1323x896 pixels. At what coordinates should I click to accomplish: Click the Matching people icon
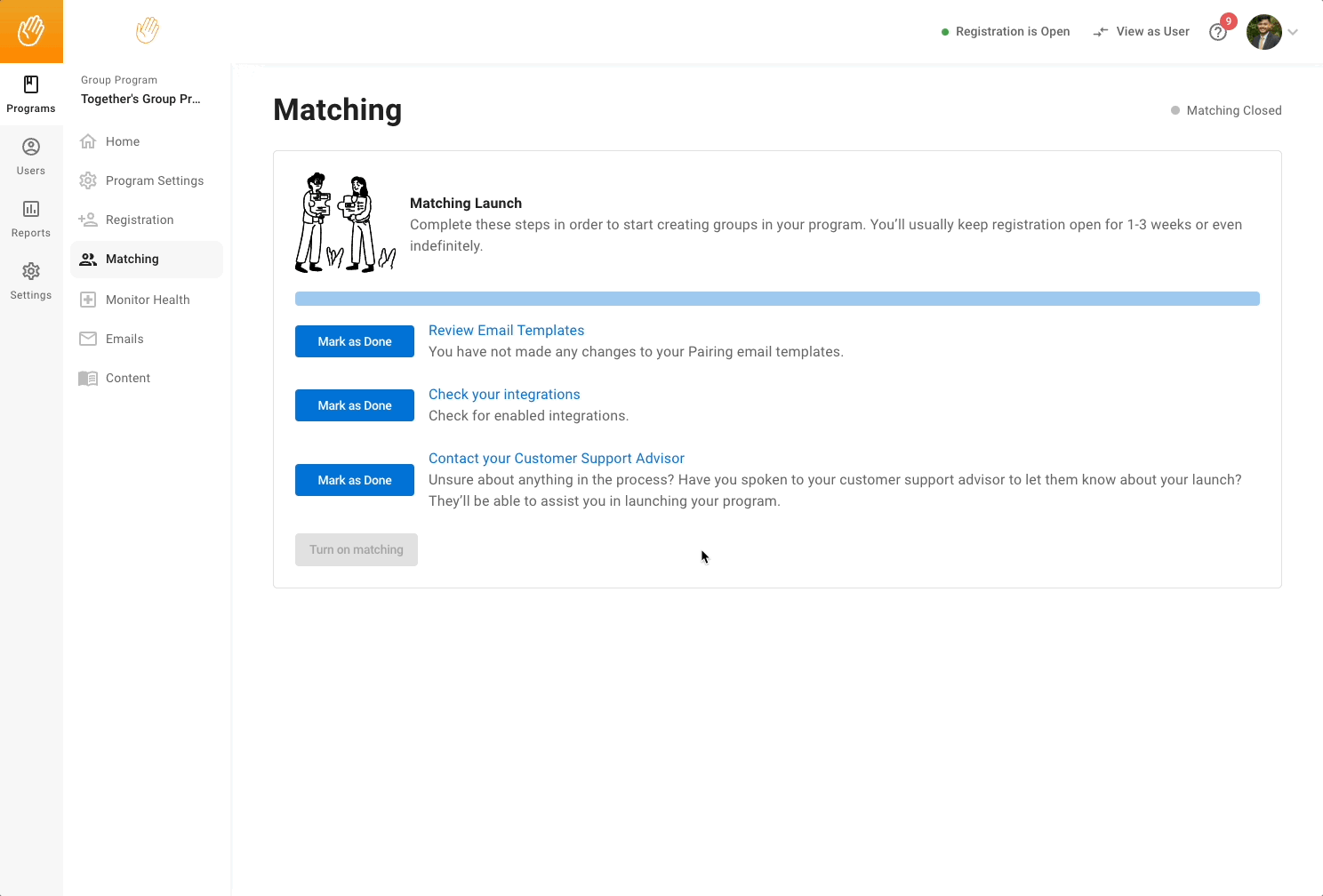pos(88,259)
